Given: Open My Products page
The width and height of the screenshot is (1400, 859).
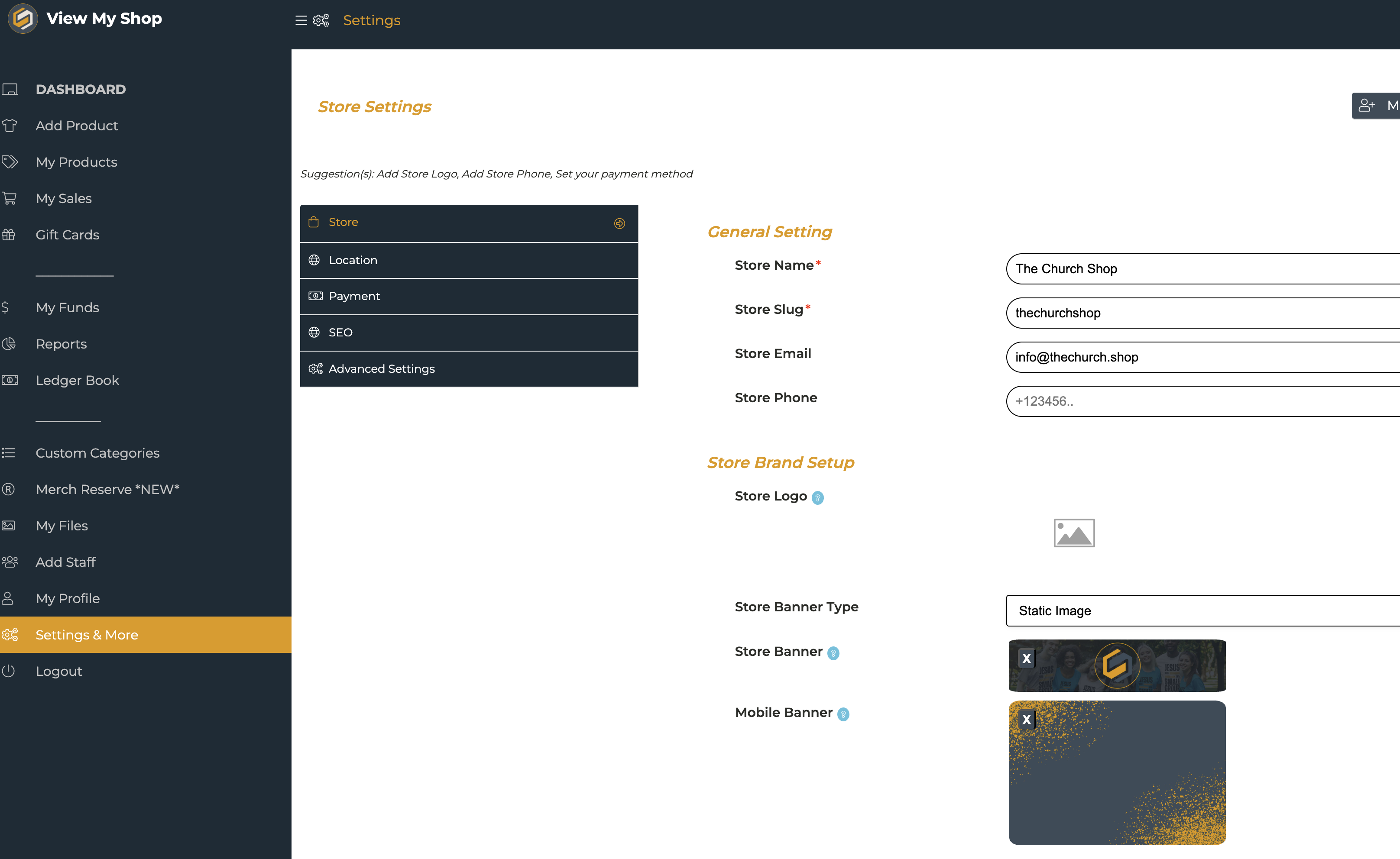Looking at the screenshot, I should (x=76, y=162).
